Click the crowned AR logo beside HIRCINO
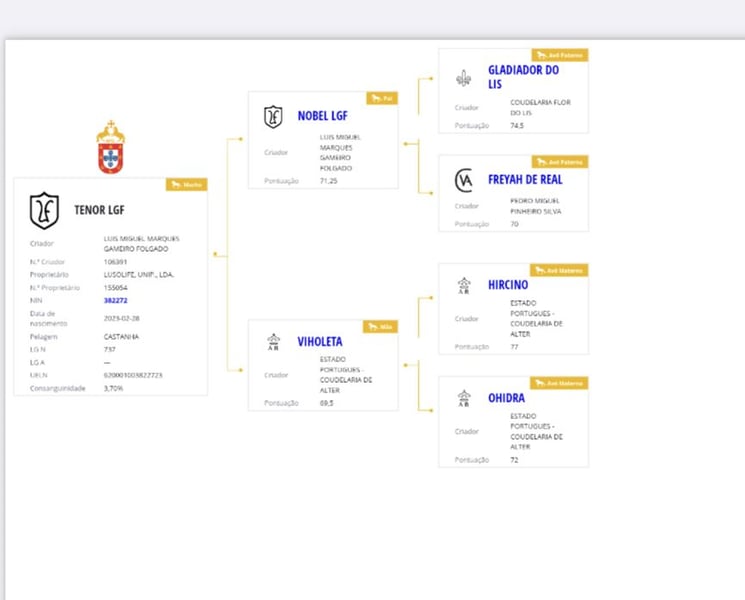The image size is (745, 600). pyautogui.click(x=463, y=285)
